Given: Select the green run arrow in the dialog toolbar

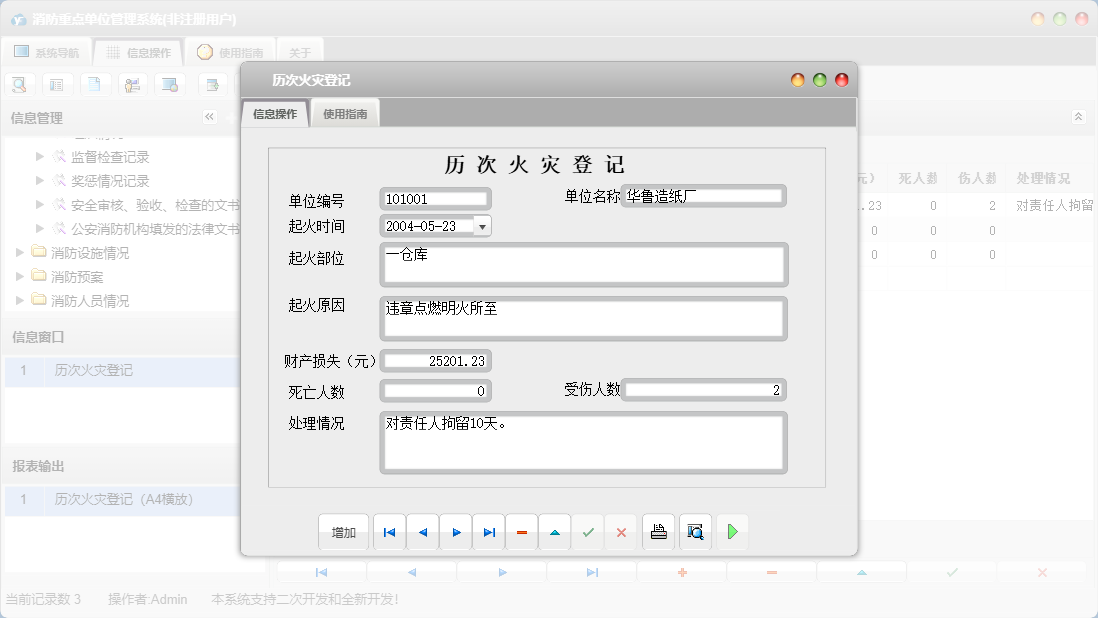Looking at the screenshot, I should pyautogui.click(x=731, y=532).
